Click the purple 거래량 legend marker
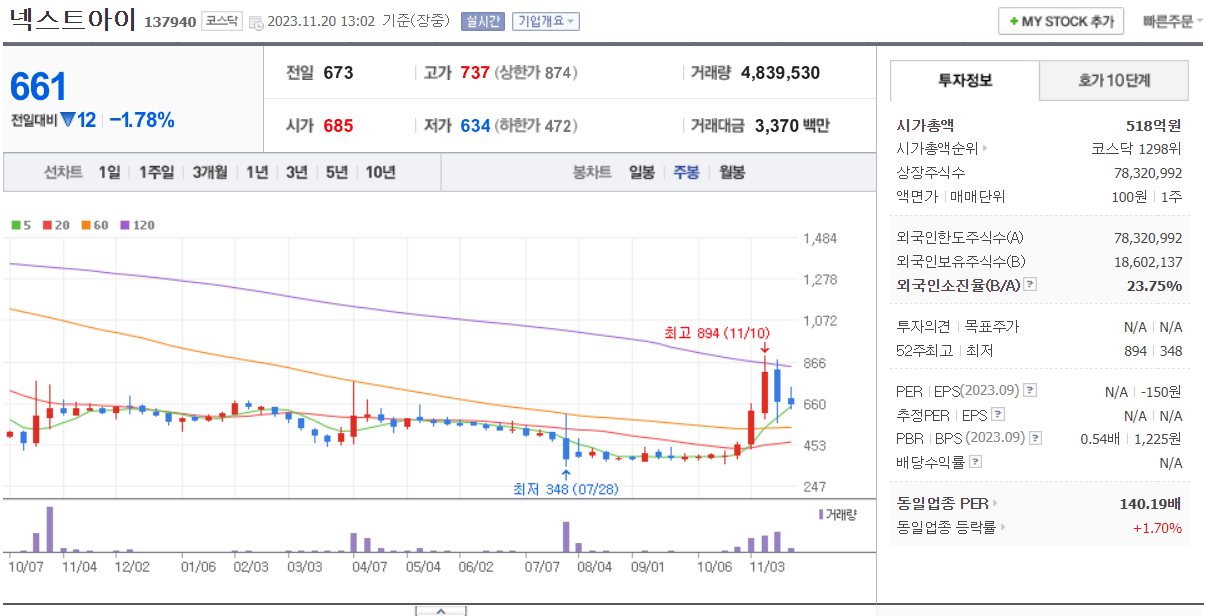The width and height of the screenshot is (1209, 616). [822, 514]
